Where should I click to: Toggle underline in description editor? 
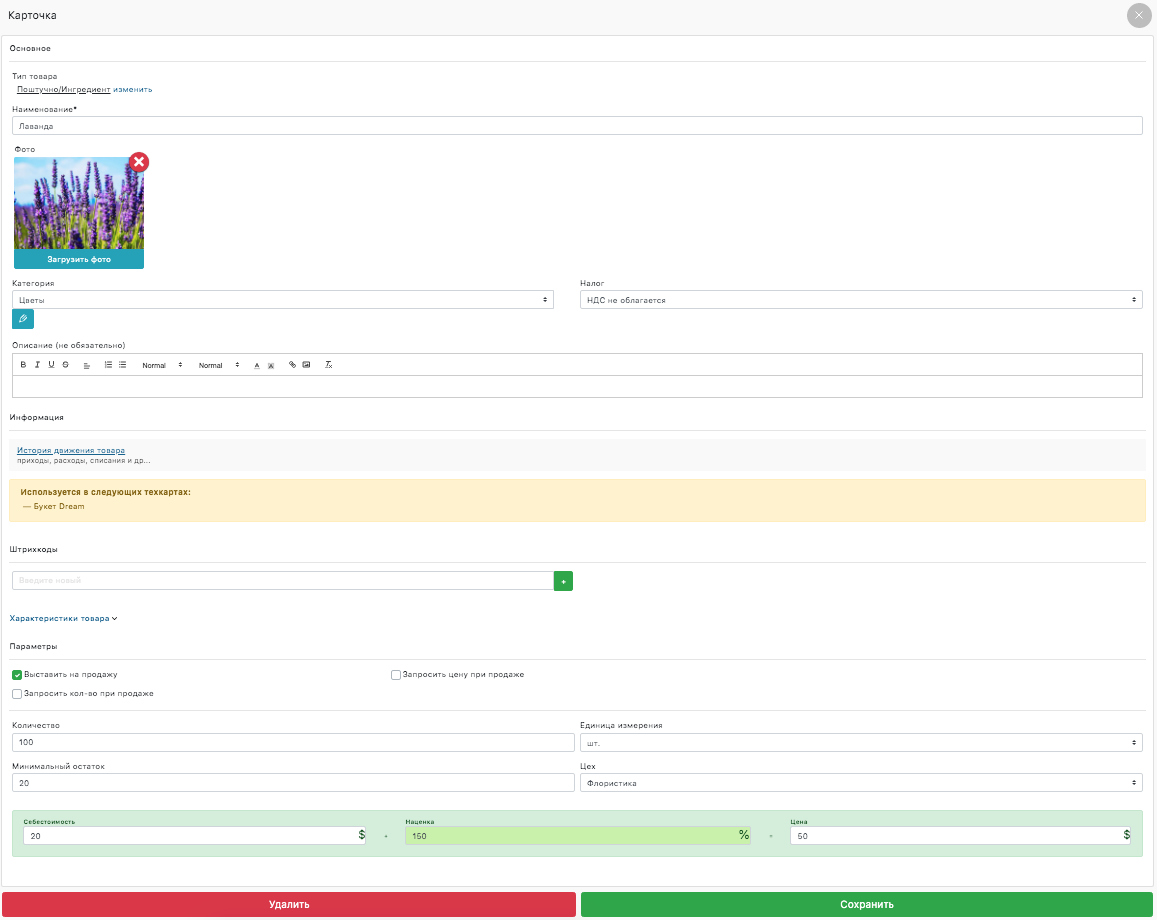click(x=51, y=365)
